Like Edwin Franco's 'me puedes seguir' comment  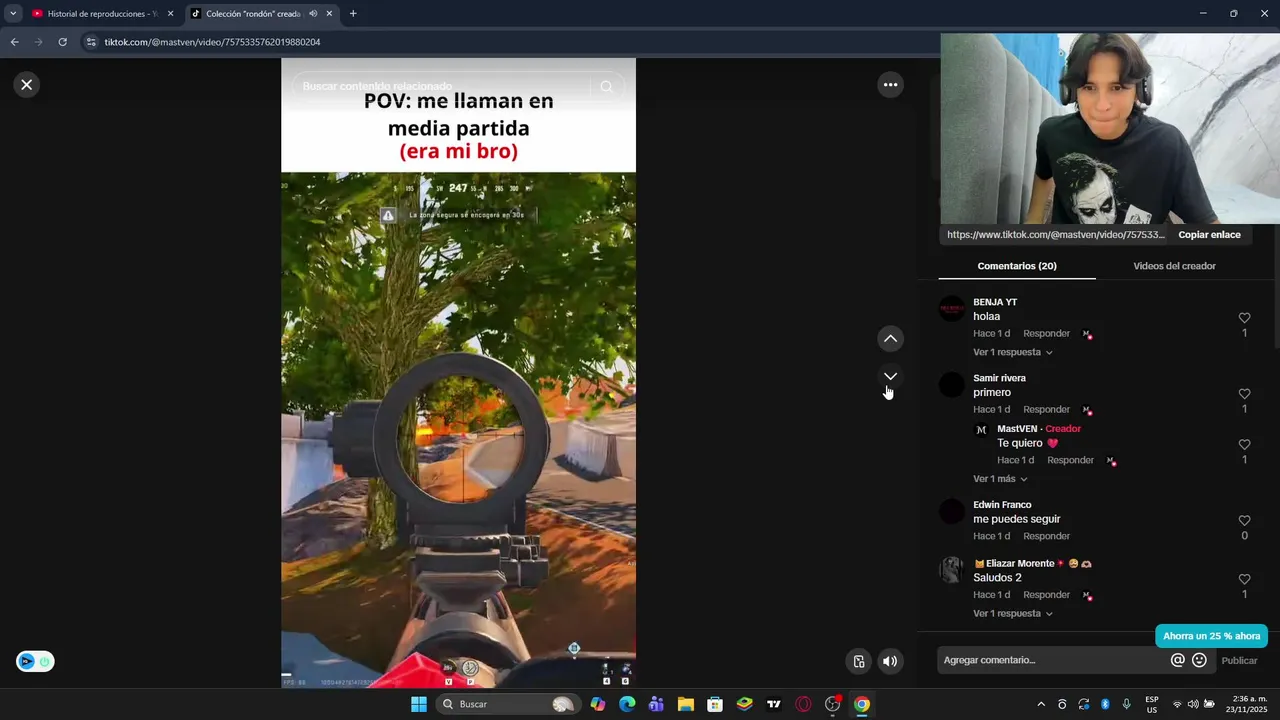1244,521
